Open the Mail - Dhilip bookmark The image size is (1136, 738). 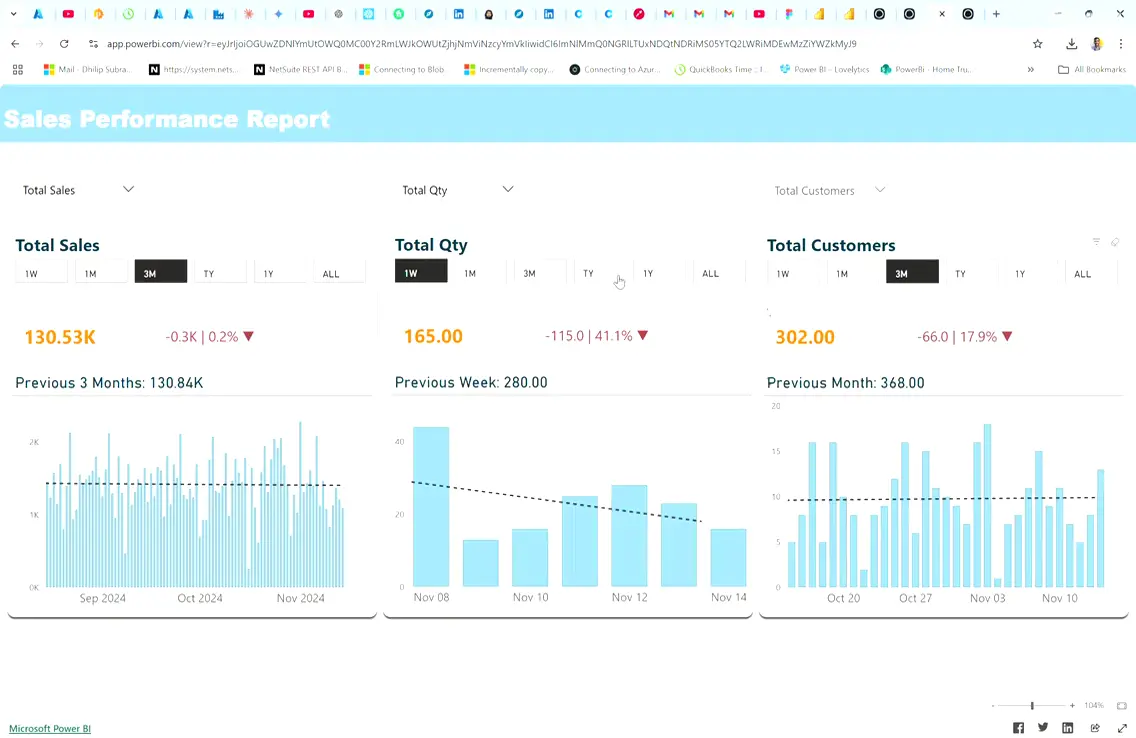(88, 70)
